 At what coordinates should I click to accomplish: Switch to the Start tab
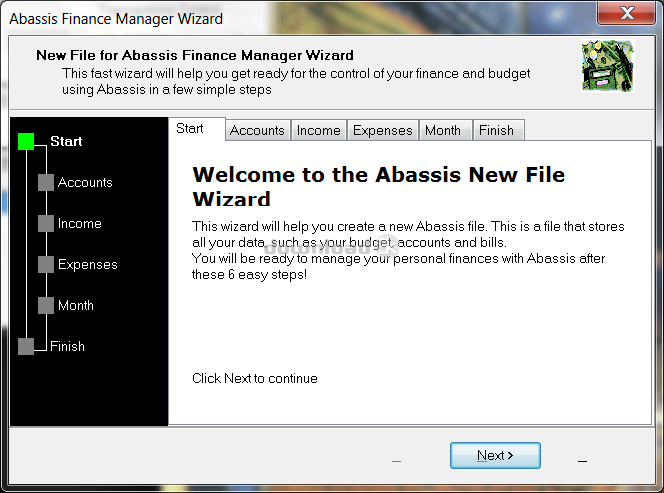click(x=190, y=129)
